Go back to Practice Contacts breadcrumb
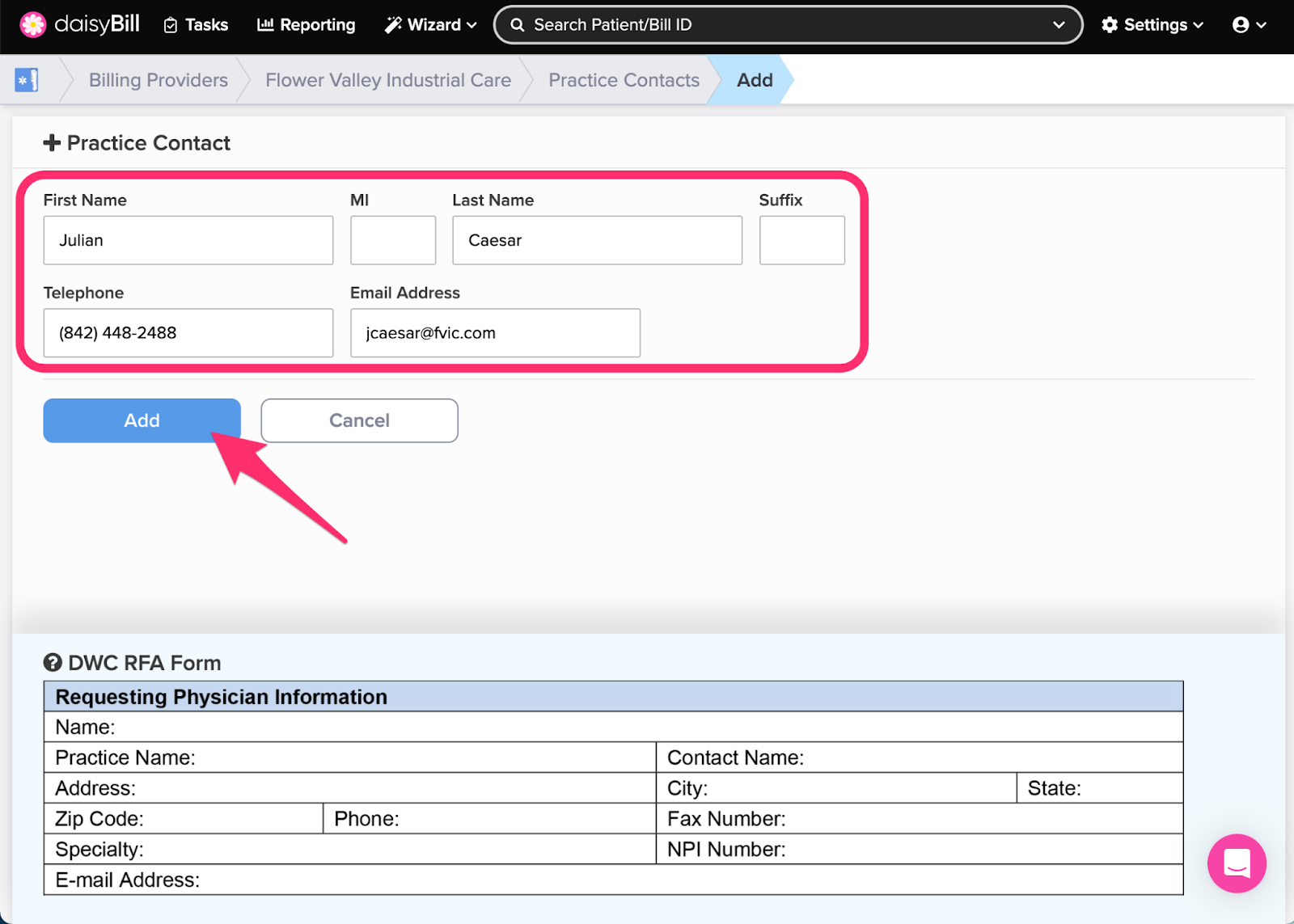The image size is (1294, 924). tap(624, 80)
